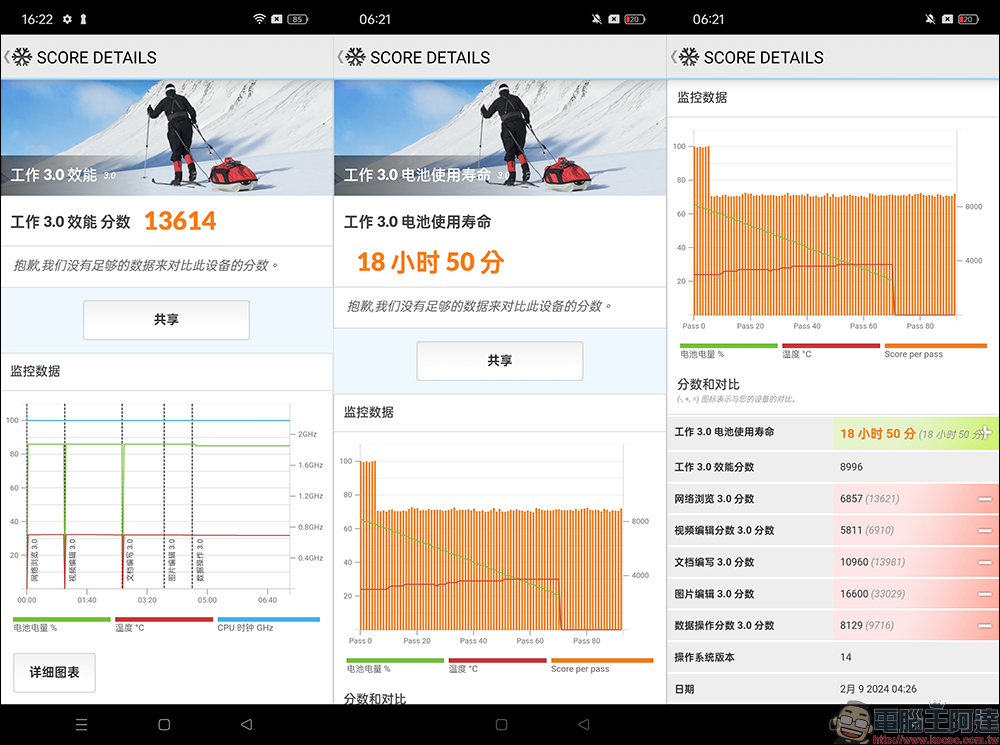Tap the 共享 share button under 18 小时 50 分
Viewport: 1000px width, 745px height.
tap(499, 360)
